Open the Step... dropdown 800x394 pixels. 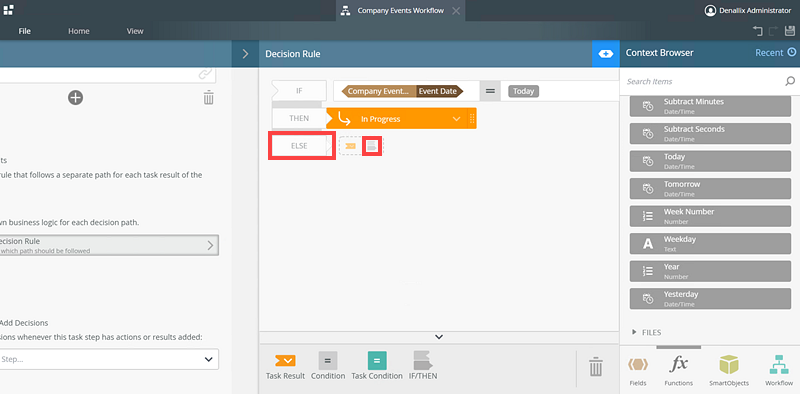(109, 359)
